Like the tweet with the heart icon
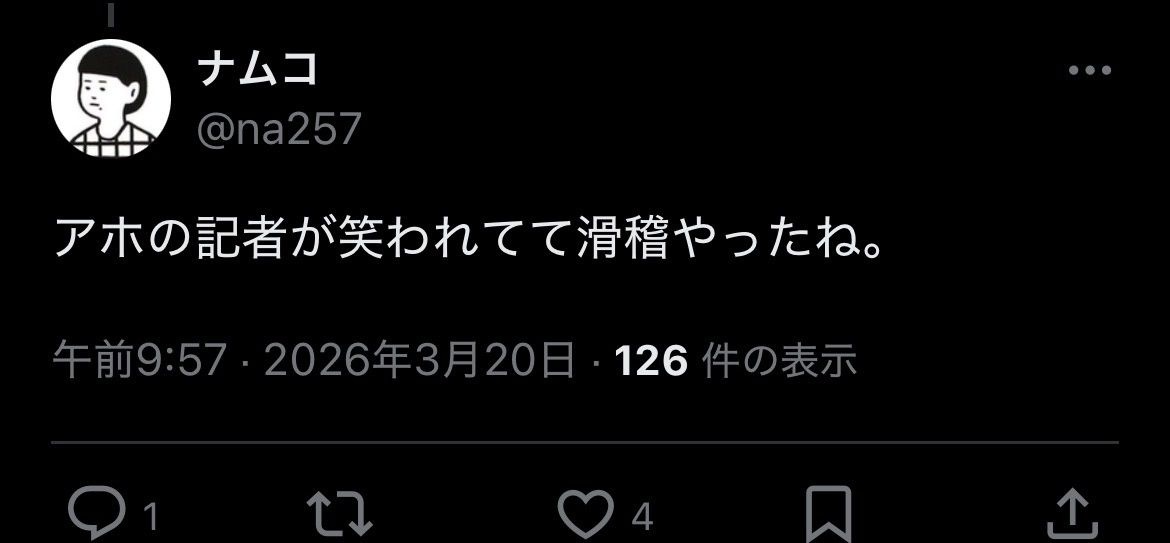The height and width of the screenshot is (543, 1170). tap(586, 512)
